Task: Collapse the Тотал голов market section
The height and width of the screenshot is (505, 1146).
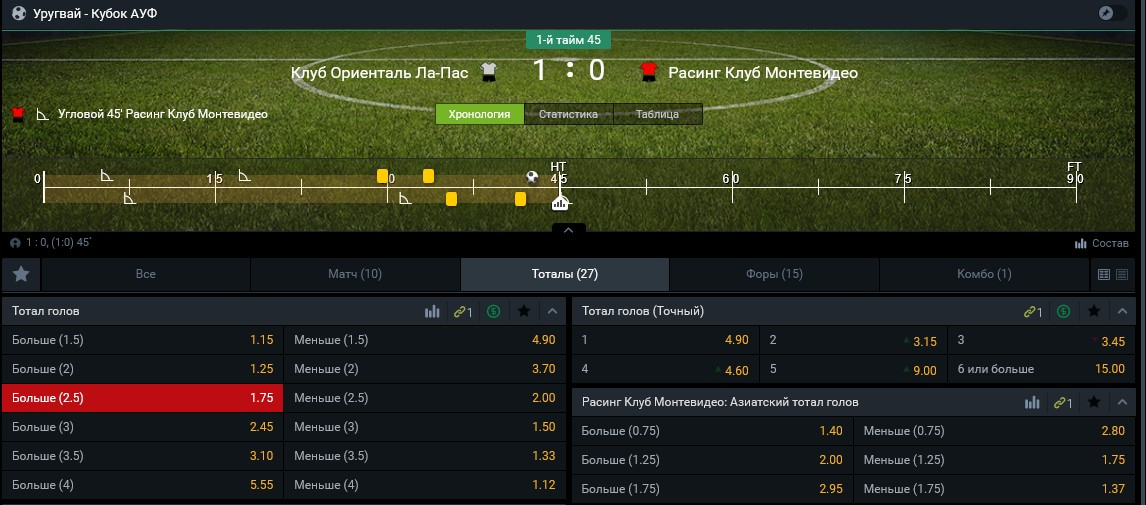Action: click(x=551, y=312)
